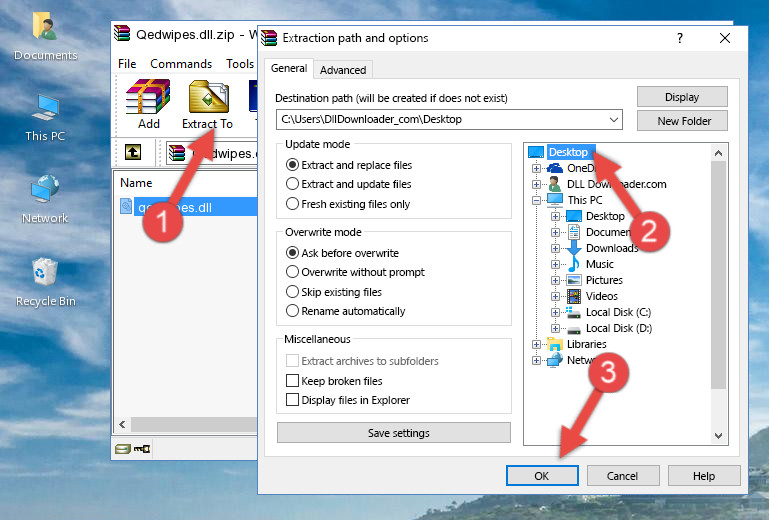This screenshot has width=769, height=520.
Task: Click the Add archive toolbar icon
Action: pos(148,97)
